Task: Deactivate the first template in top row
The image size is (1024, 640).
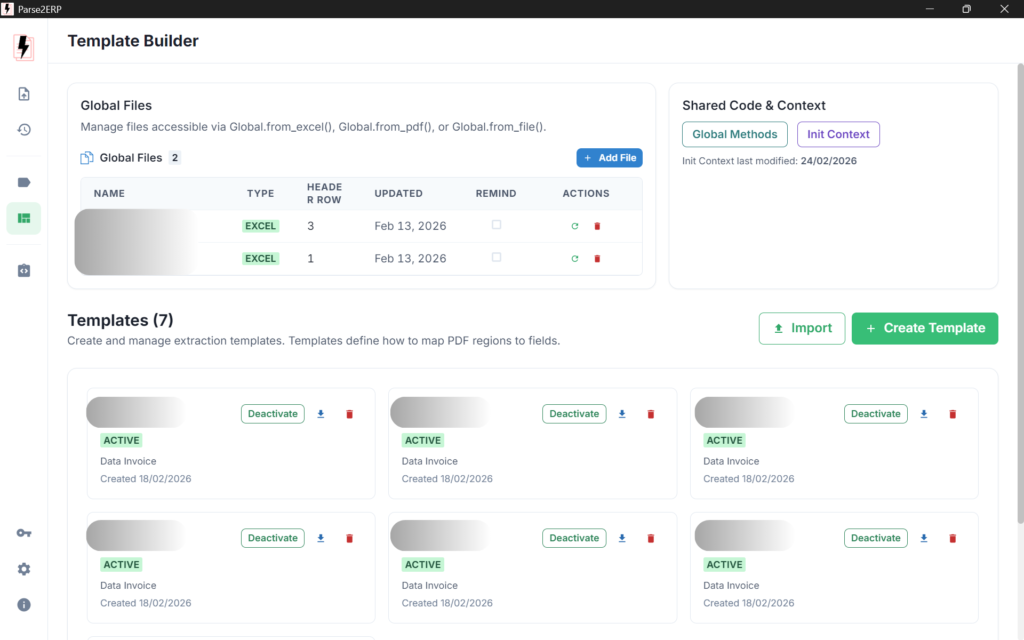Action: (x=272, y=414)
